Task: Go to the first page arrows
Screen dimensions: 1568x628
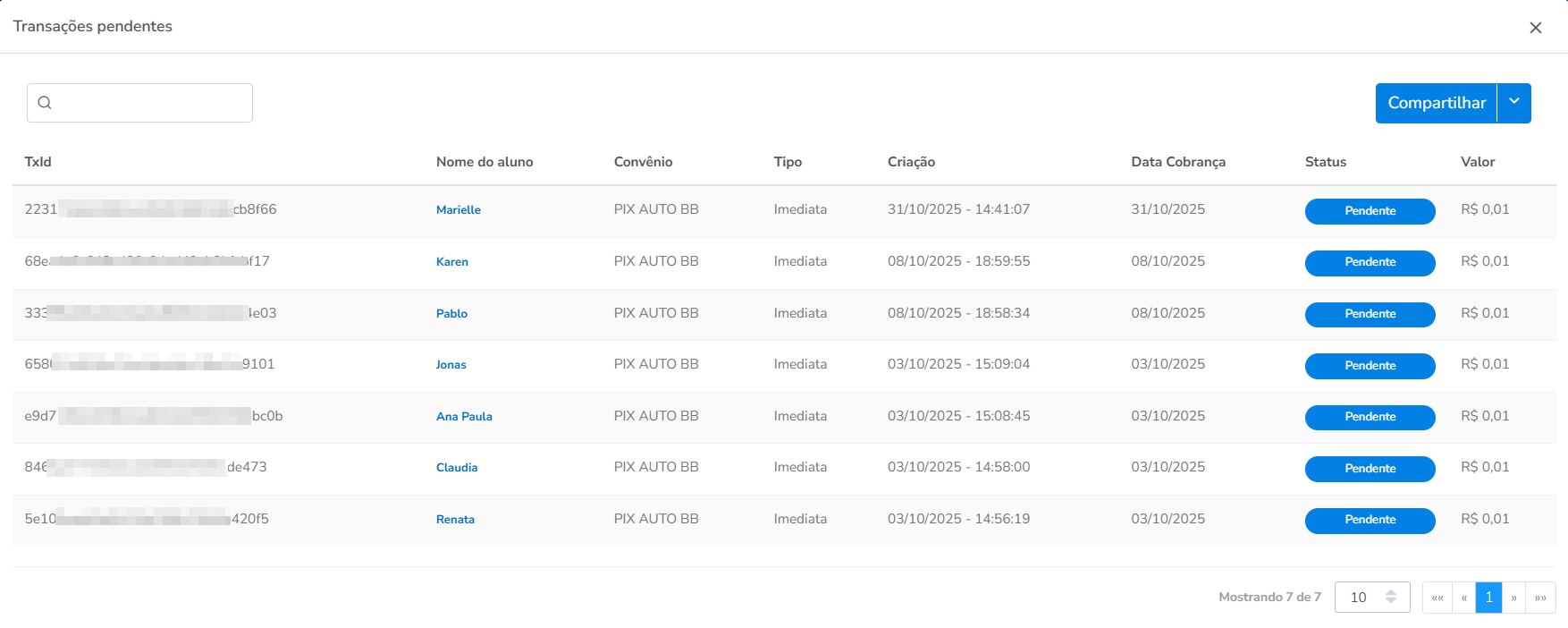Action: tap(1437, 598)
